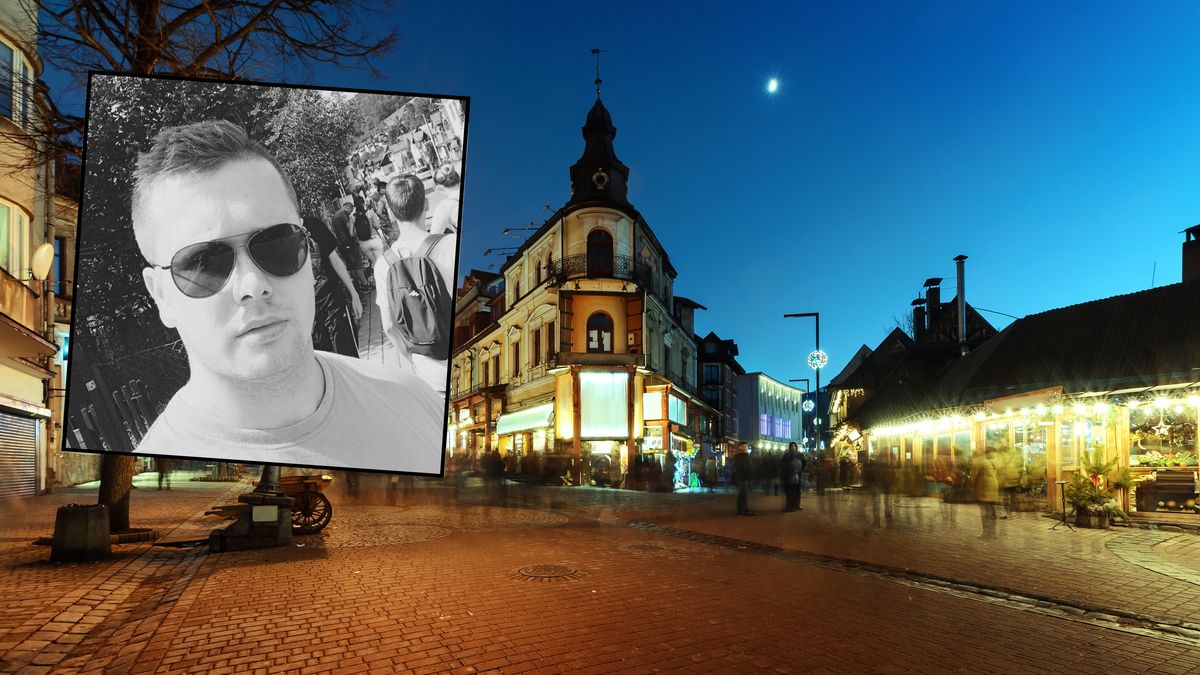Click the satellite dish on the left building
1200x675 pixels.
click(x=40, y=260)
